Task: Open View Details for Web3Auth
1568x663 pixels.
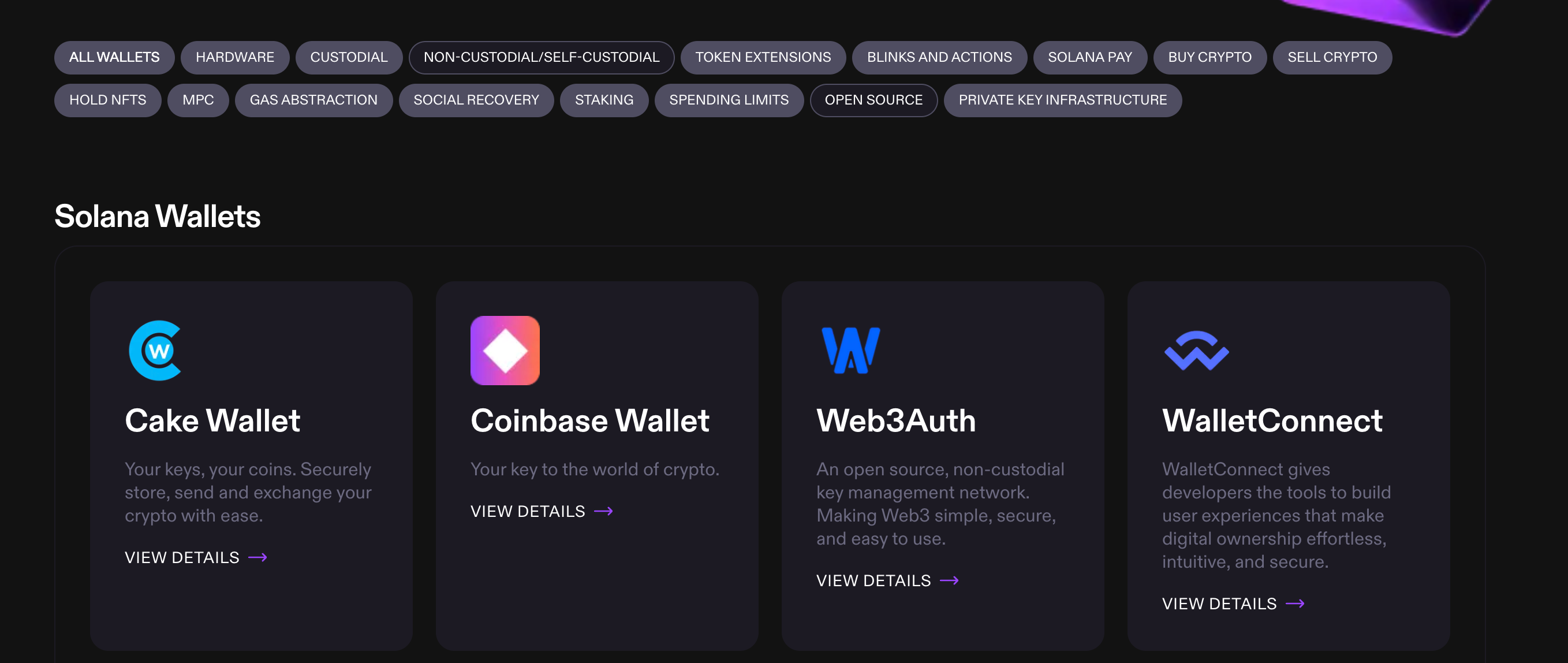Action: coord(887,581)
